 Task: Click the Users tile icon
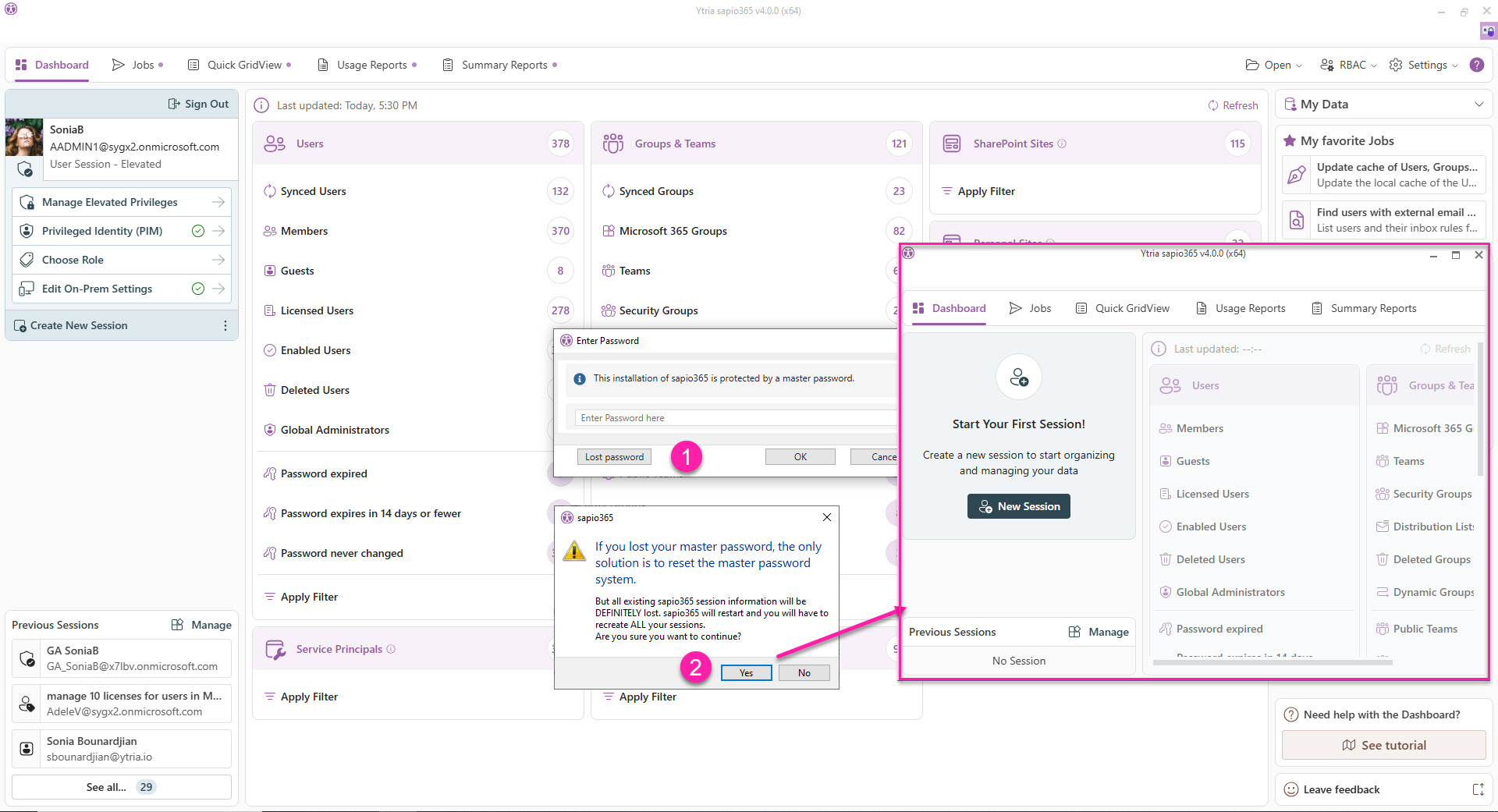(275, 144)
